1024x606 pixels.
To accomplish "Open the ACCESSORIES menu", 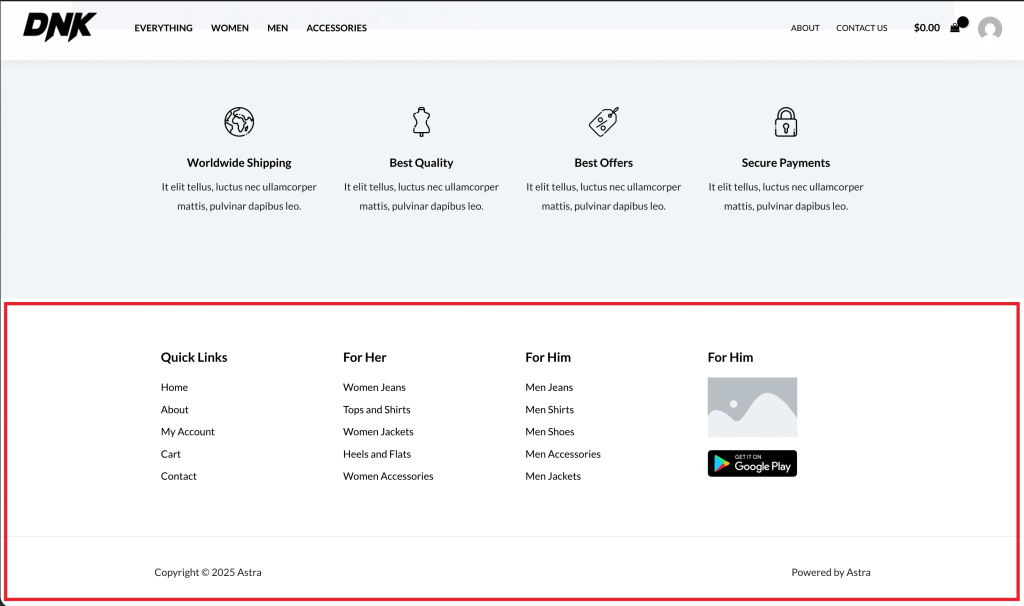I will point(336,28).
